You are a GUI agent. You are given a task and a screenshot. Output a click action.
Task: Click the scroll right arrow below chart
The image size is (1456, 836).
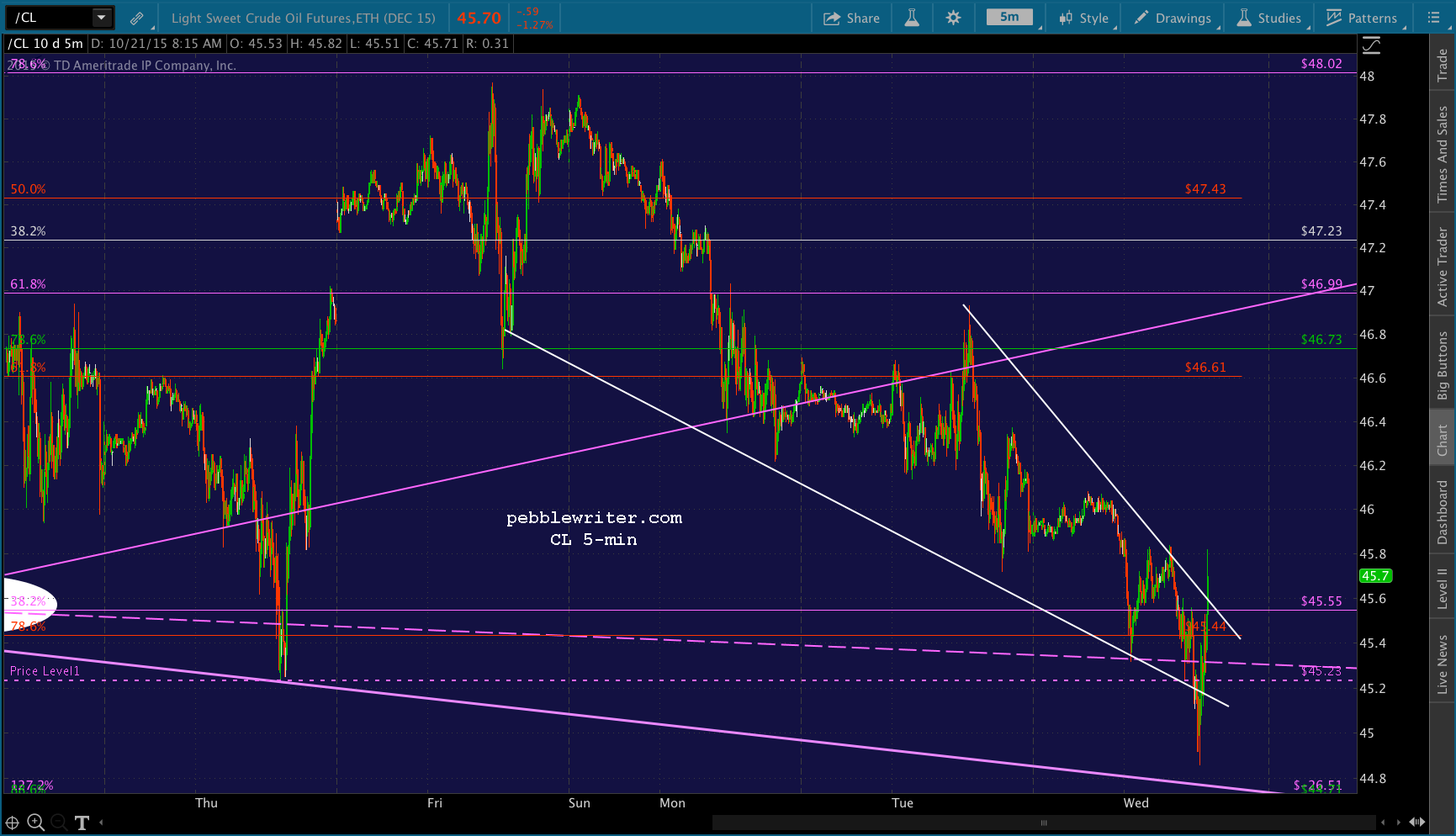1399,823
